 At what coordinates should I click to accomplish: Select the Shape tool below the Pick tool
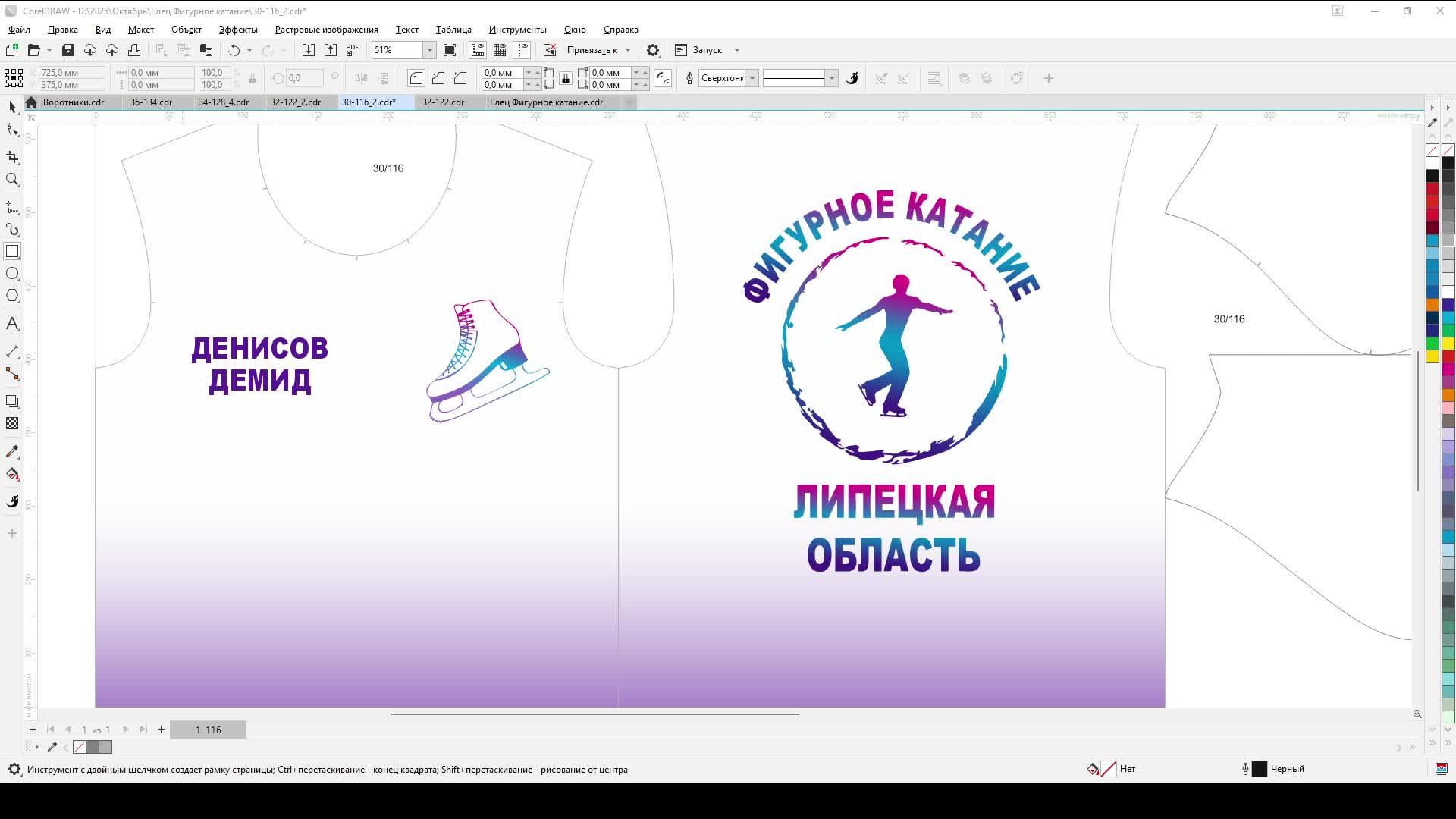coord(12,130)
